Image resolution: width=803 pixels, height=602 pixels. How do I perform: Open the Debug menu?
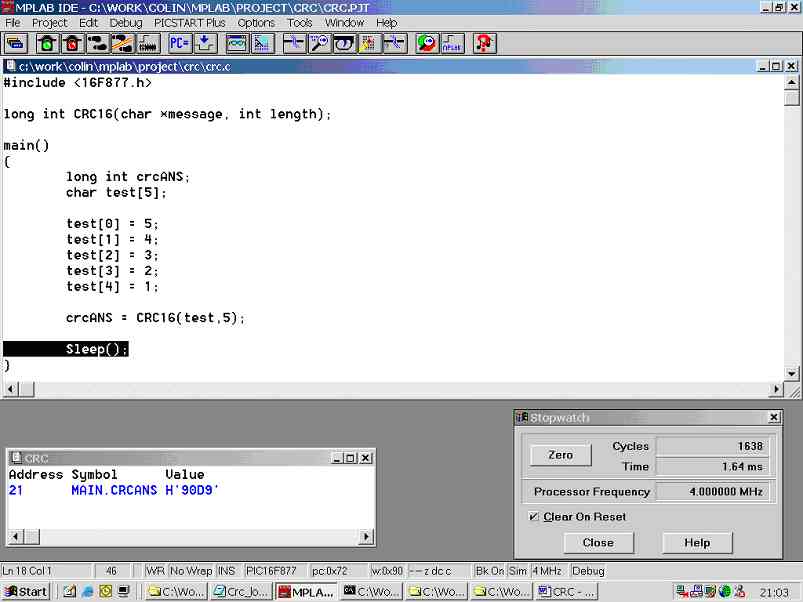(x=125, y=22)
